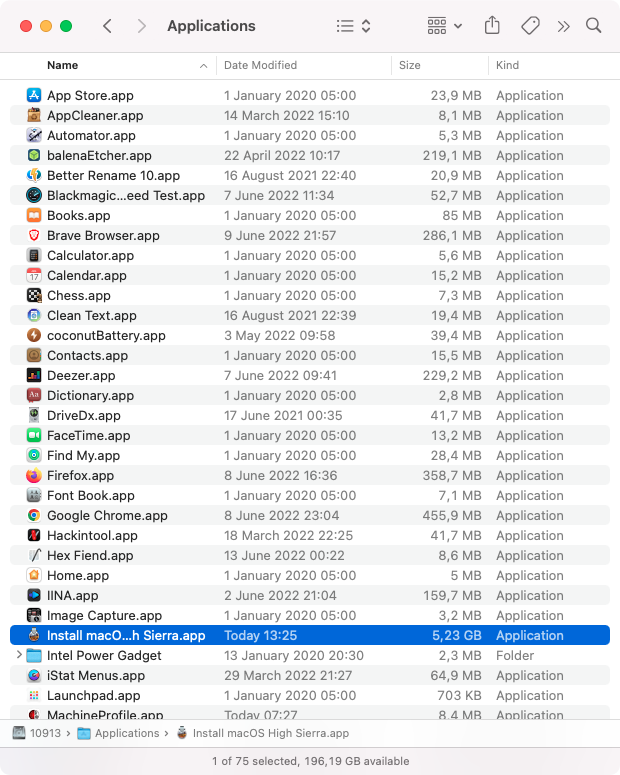This screenshot has height=775, width=620.
Task: Select the Font Book.app row
Action: (x=310, y=495)
